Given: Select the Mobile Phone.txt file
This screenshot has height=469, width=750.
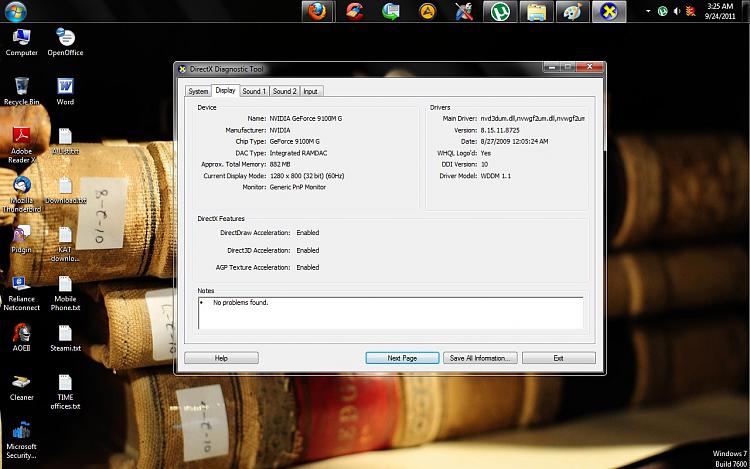Looking at the screenshot, I should click(x=65, y=294).
